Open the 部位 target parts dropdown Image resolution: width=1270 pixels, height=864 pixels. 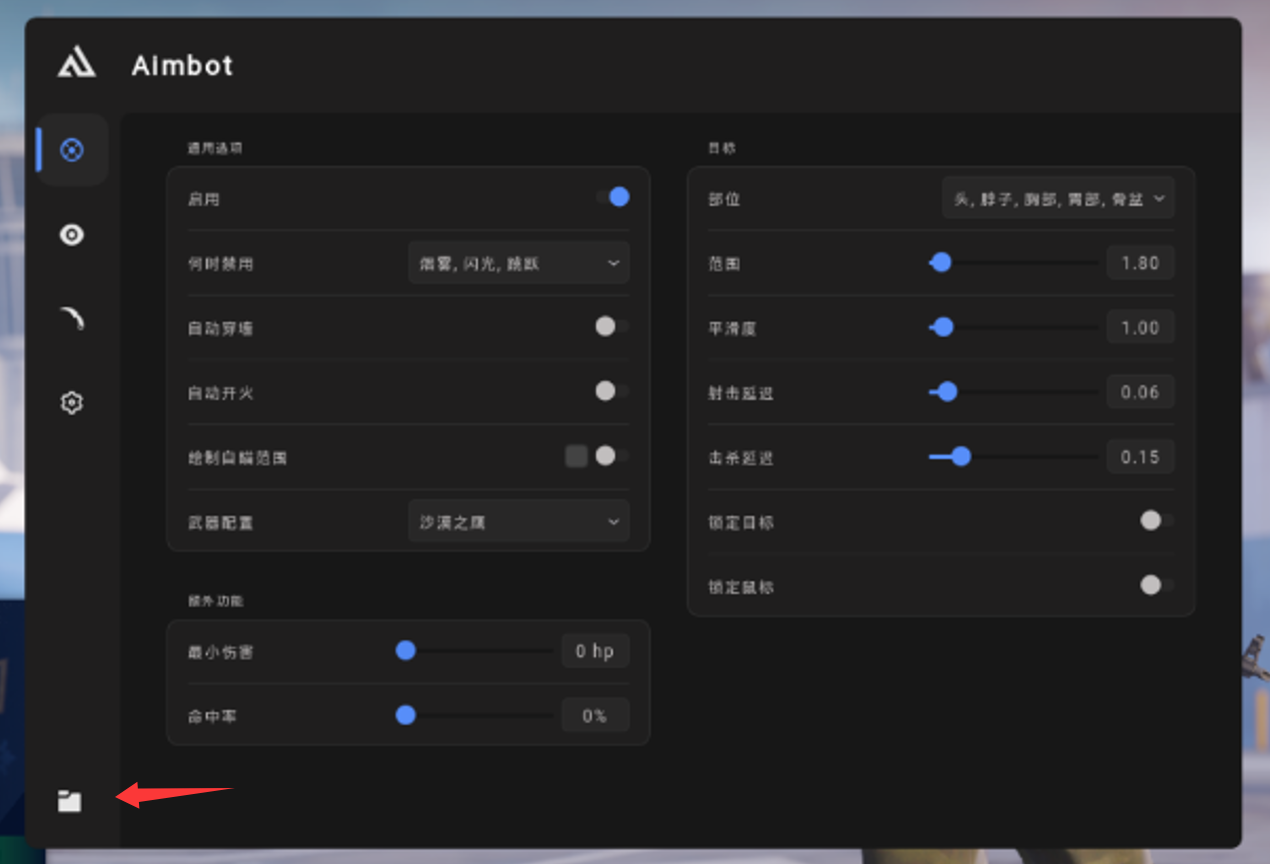pyautogui.click(x=1057, y=198)
